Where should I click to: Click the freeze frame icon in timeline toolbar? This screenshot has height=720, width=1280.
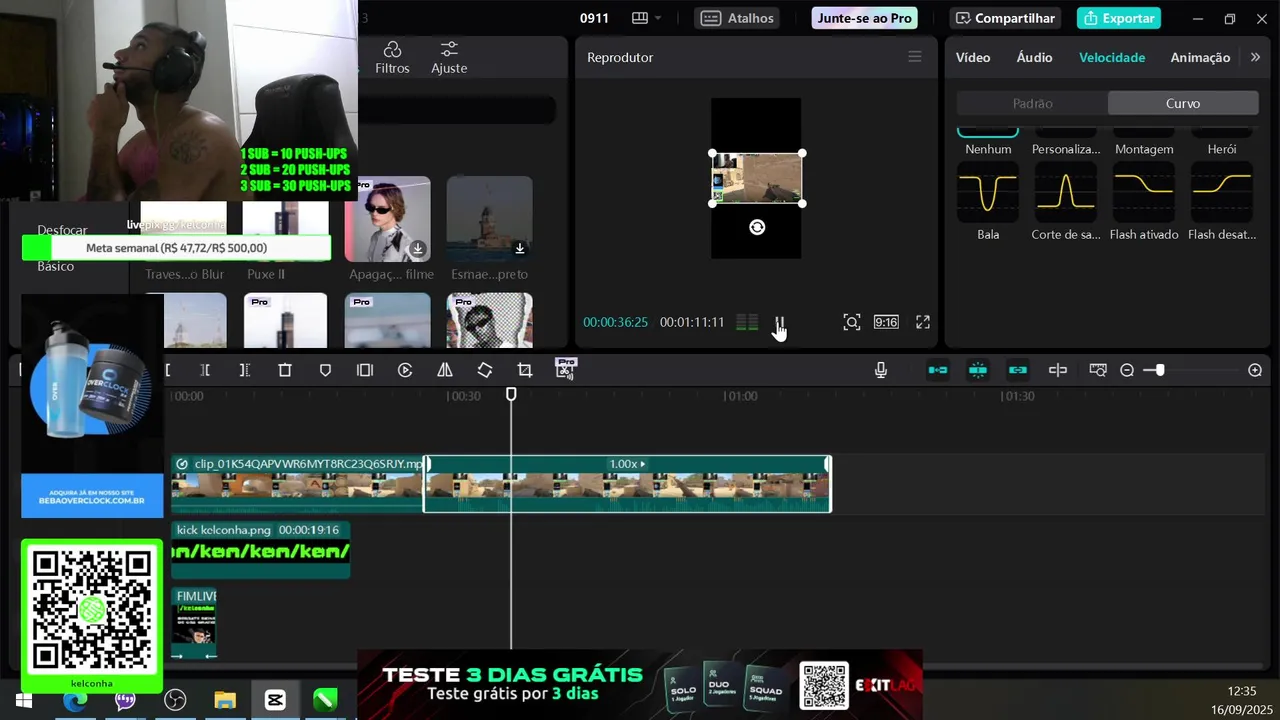[365, 370]
